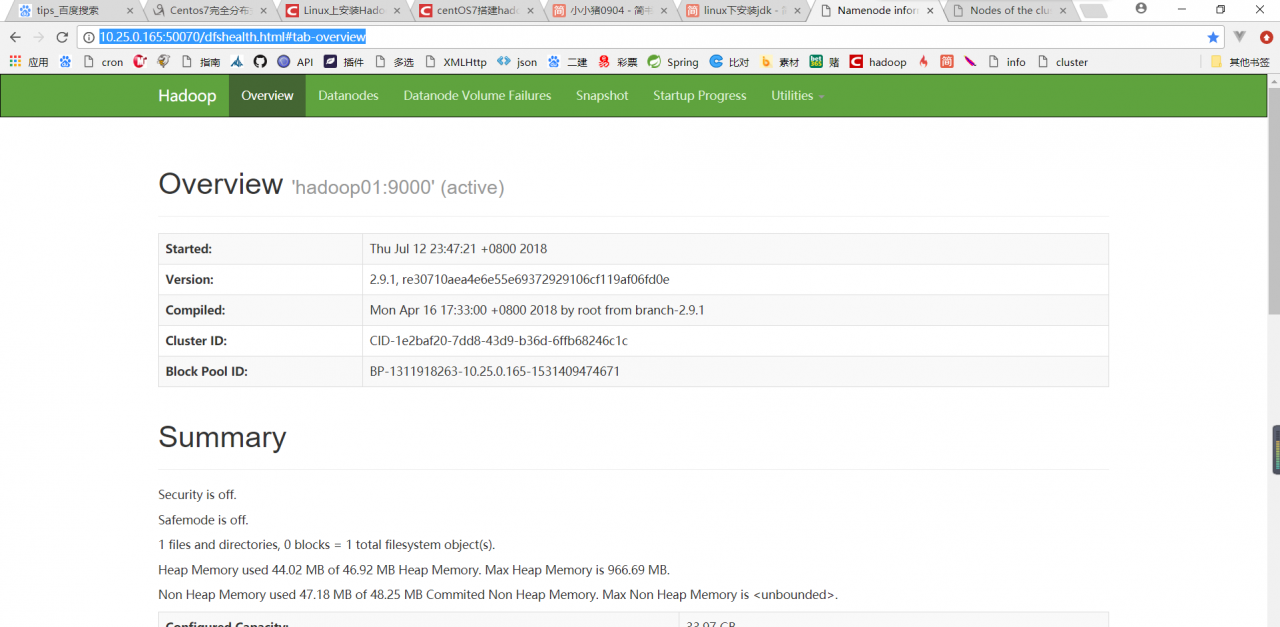Go back with the browser back arrow

tap(15, 37)
